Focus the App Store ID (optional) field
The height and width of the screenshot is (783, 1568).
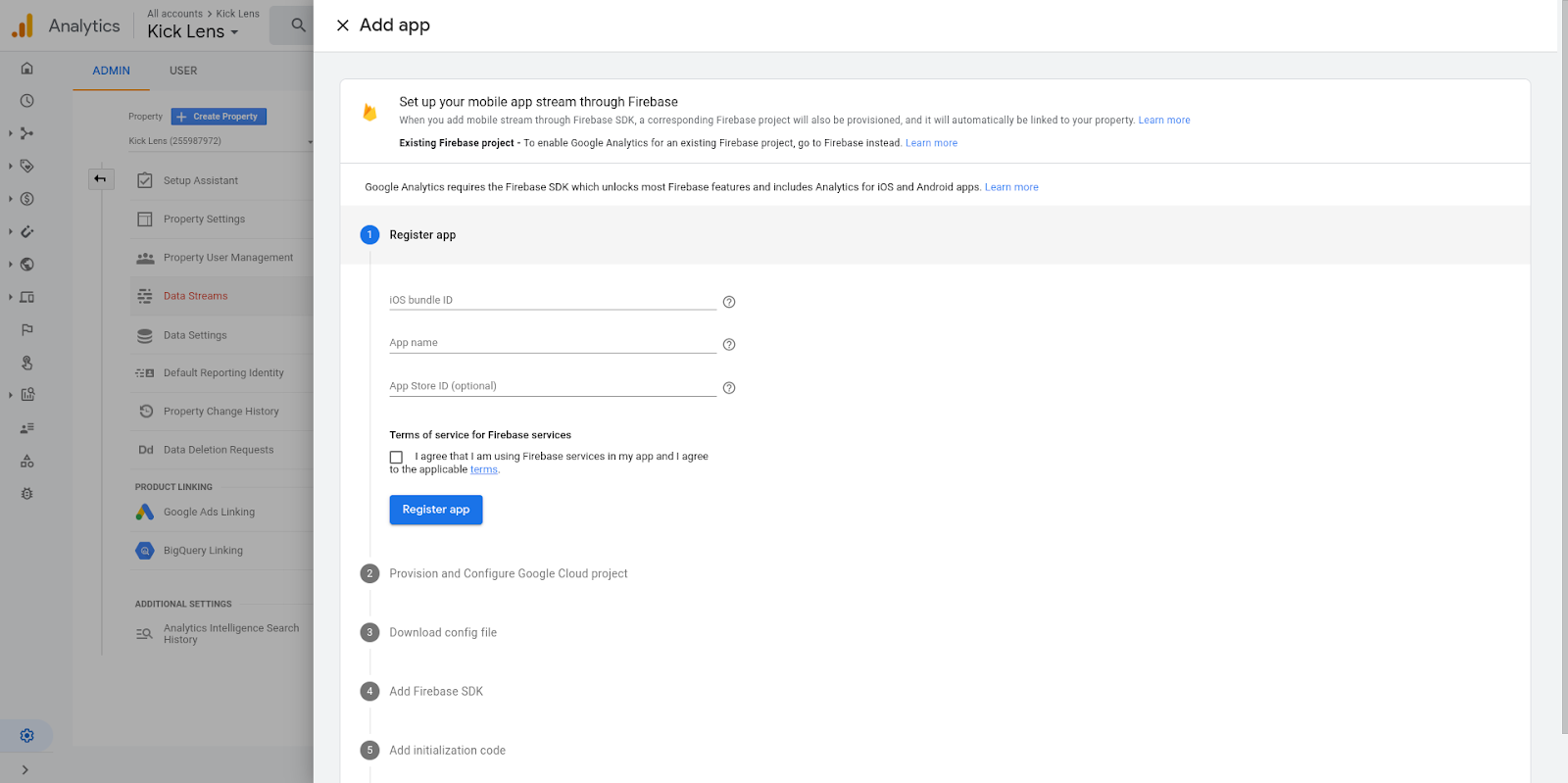pos(553,386)
